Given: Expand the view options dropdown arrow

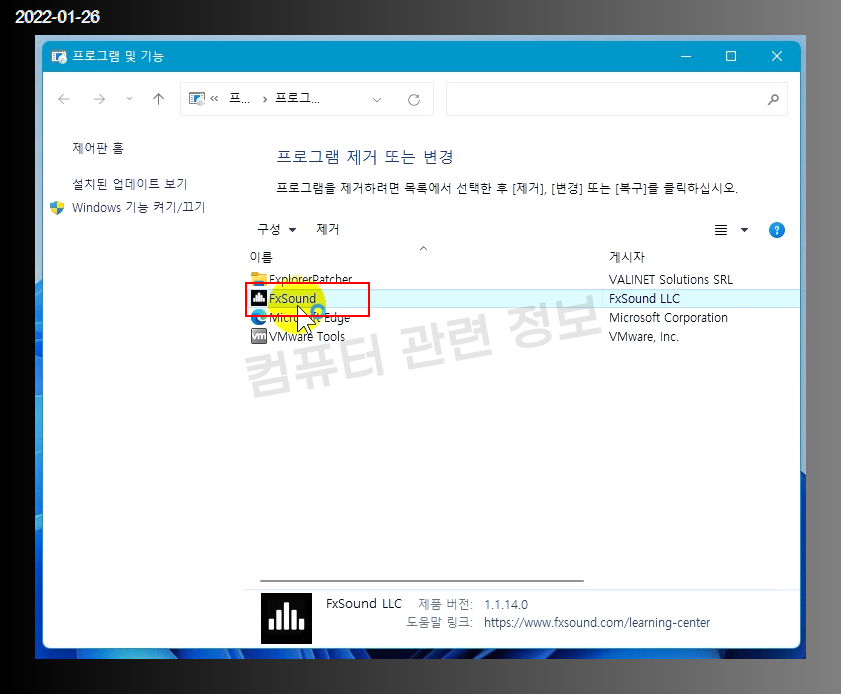Looking at the screenshot, I should pos(744,230).
